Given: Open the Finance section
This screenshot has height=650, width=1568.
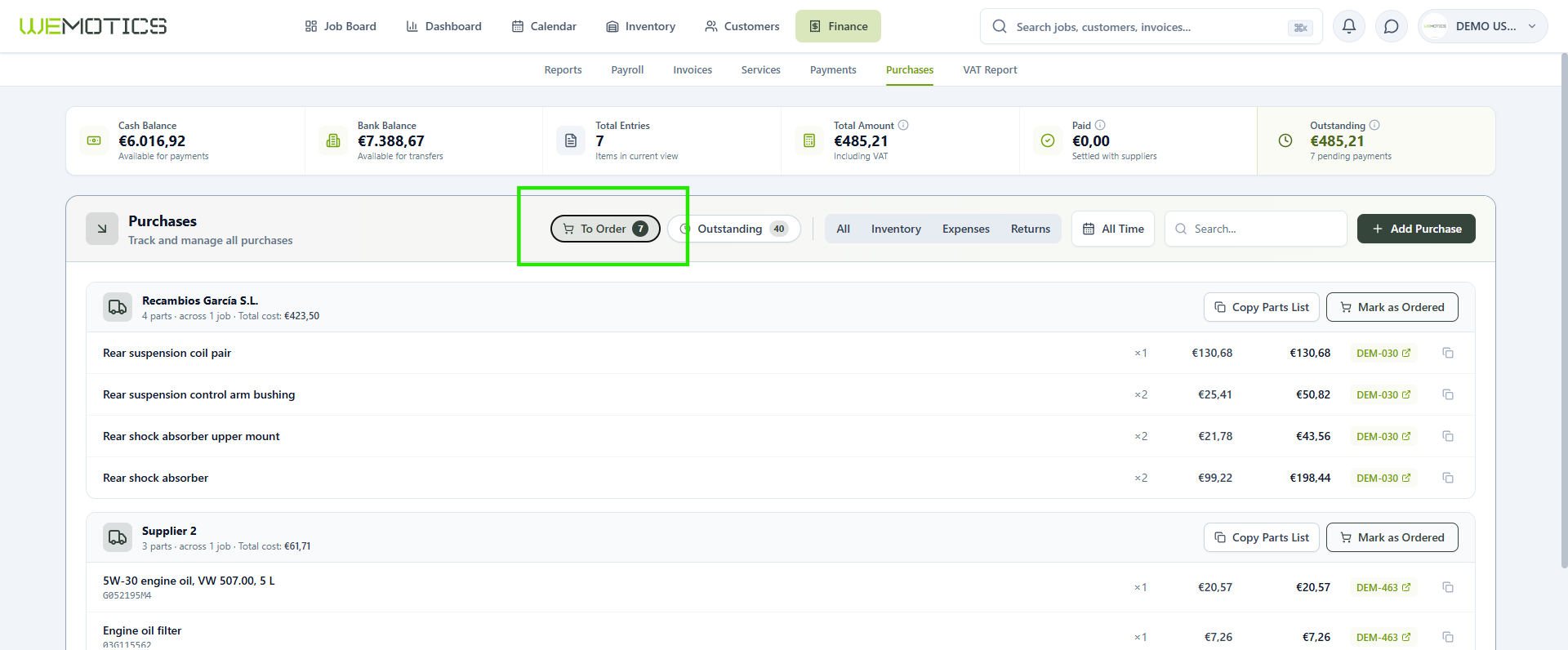Looking at the screenshot, I should coord(838,26).
